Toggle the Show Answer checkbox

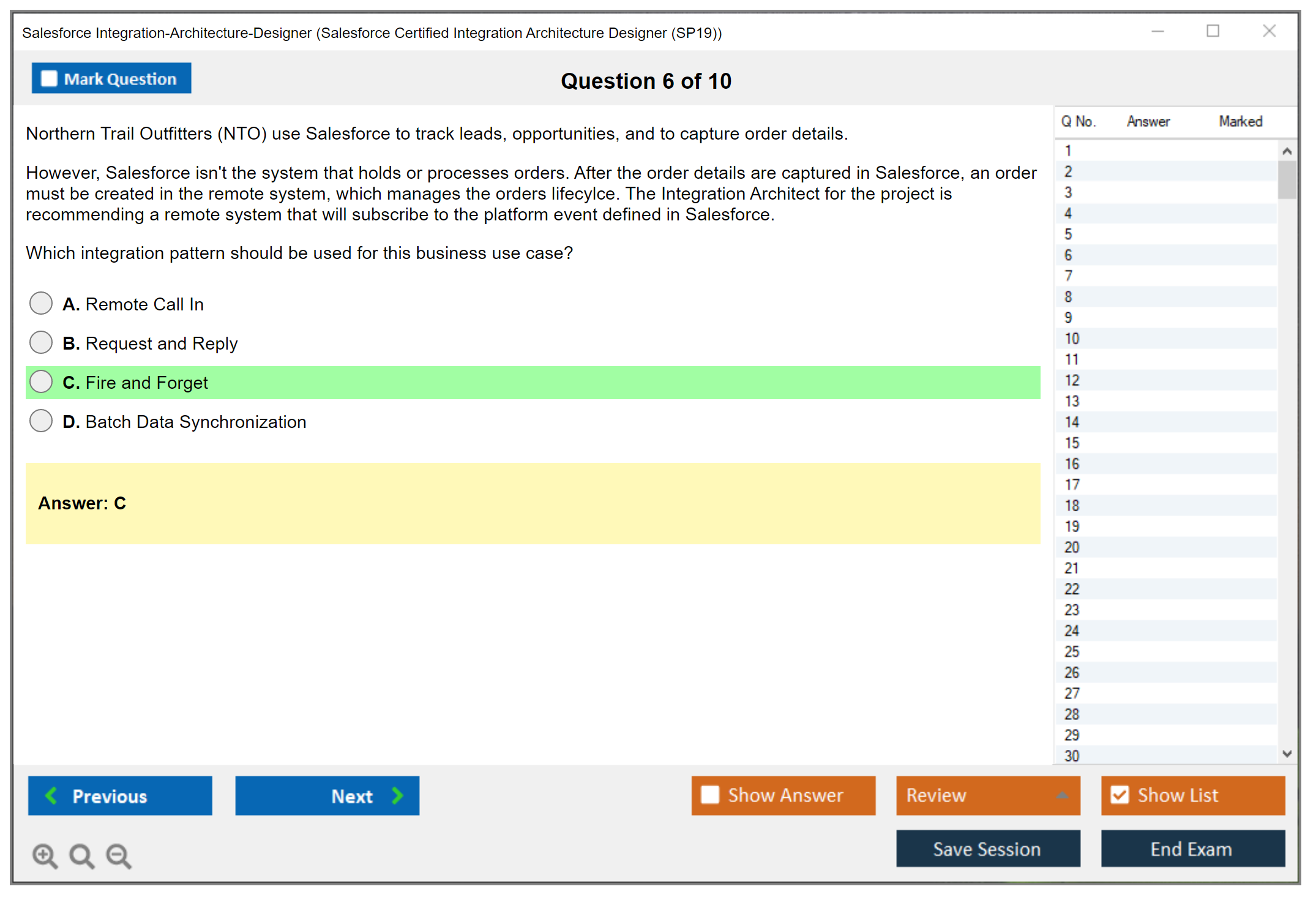tap(710, 795)
